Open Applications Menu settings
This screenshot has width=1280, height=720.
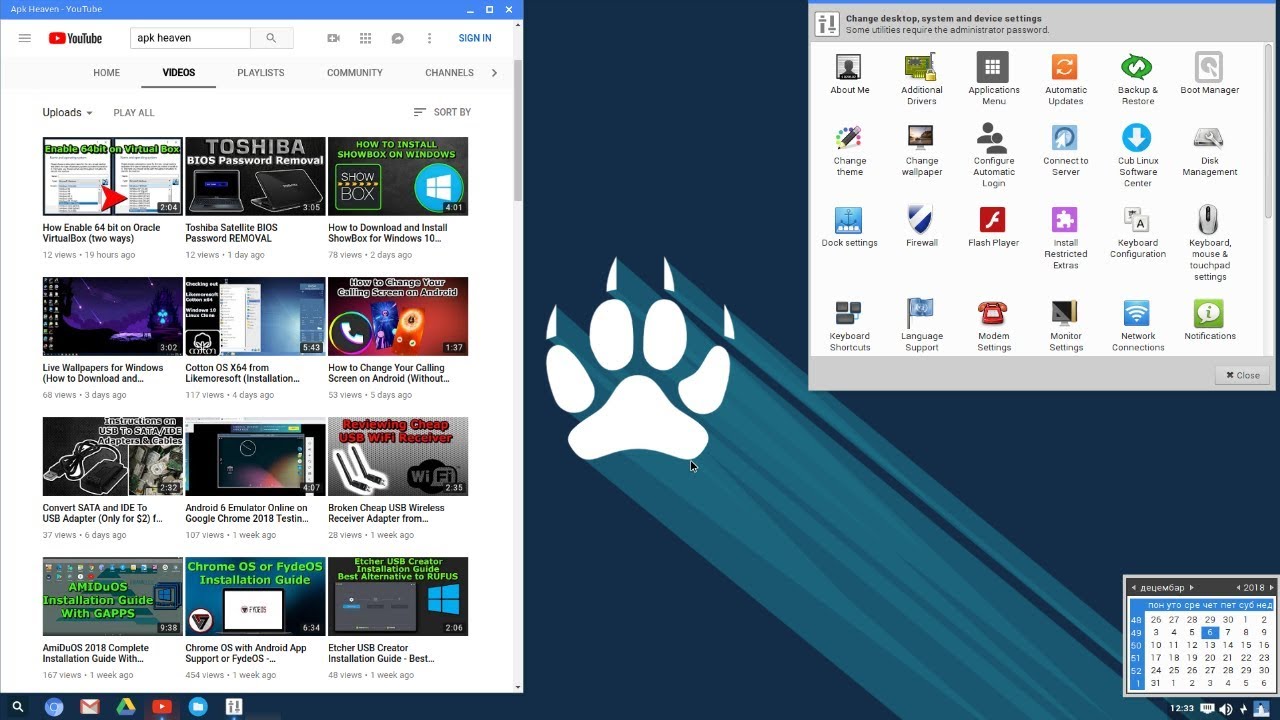point(993,79)
